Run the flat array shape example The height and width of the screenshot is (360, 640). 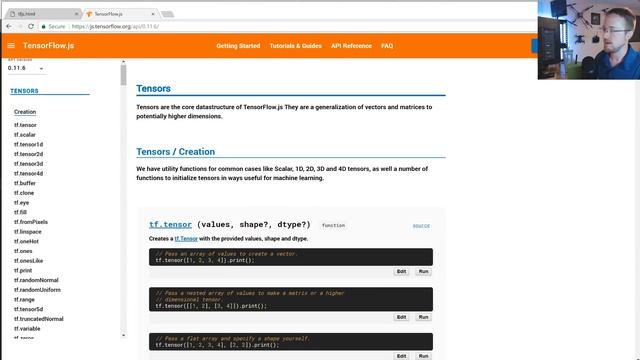pyautogui.click(x=423, y=356)
